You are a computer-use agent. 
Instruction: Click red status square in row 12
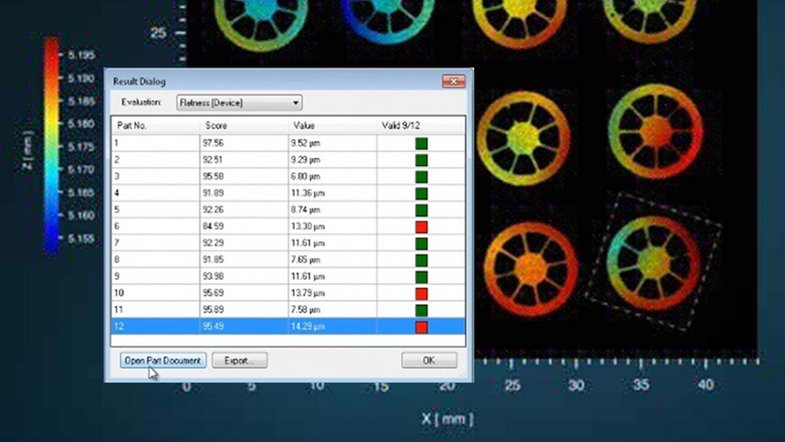421,327
